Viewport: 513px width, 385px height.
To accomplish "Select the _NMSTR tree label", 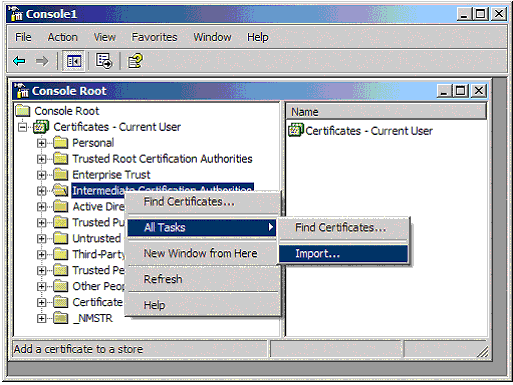I will coord(93,319).
